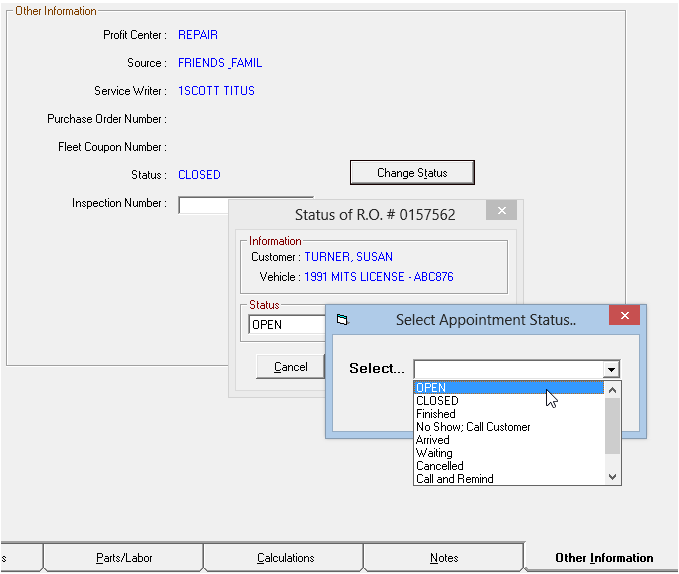Switch to the Parts/Labor tab
Image resolution: width=679 pixels, height=574 pixels.
coord(123,558)
